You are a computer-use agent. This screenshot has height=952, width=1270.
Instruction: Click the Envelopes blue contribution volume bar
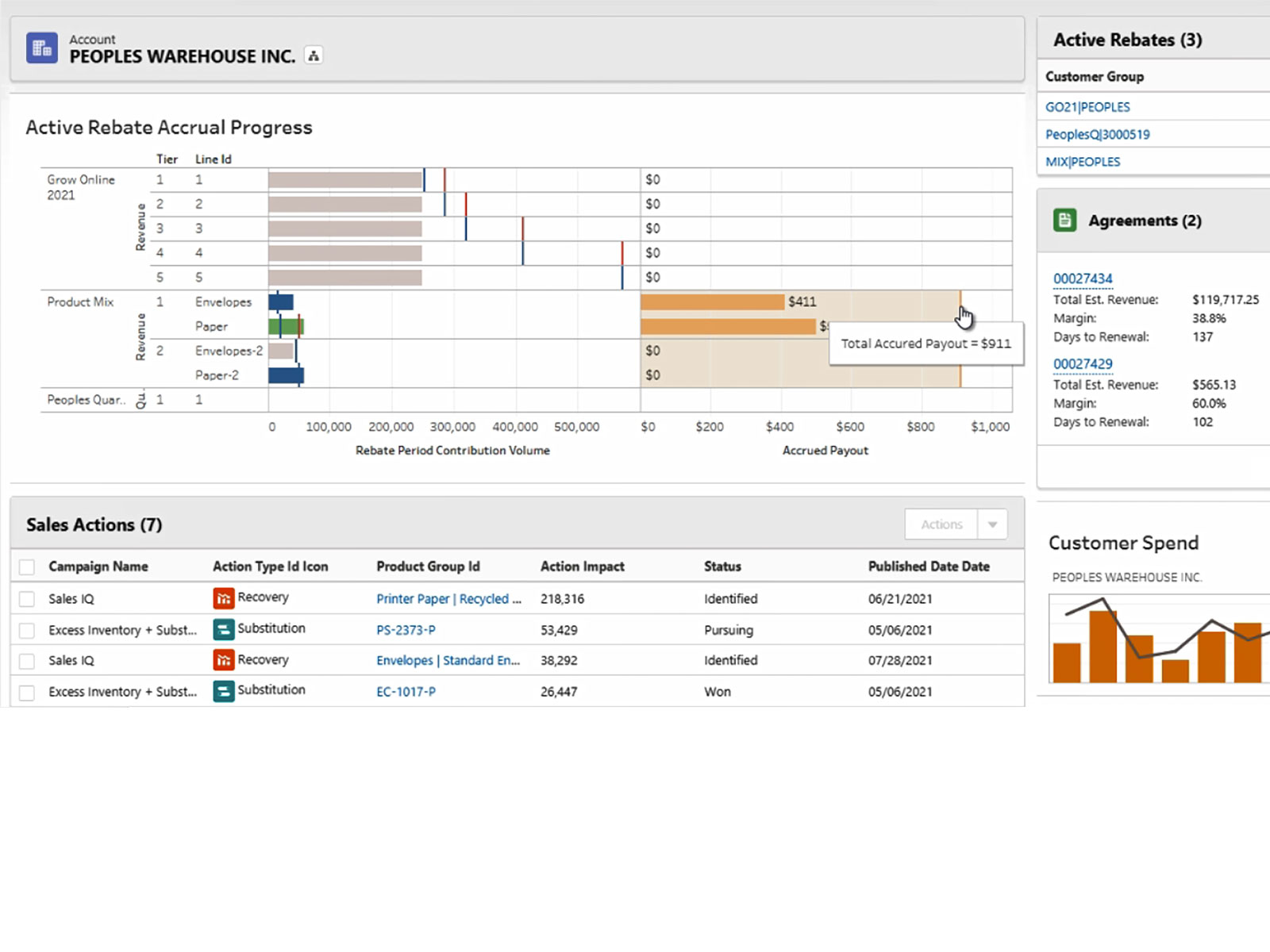[x=281, y=301]
